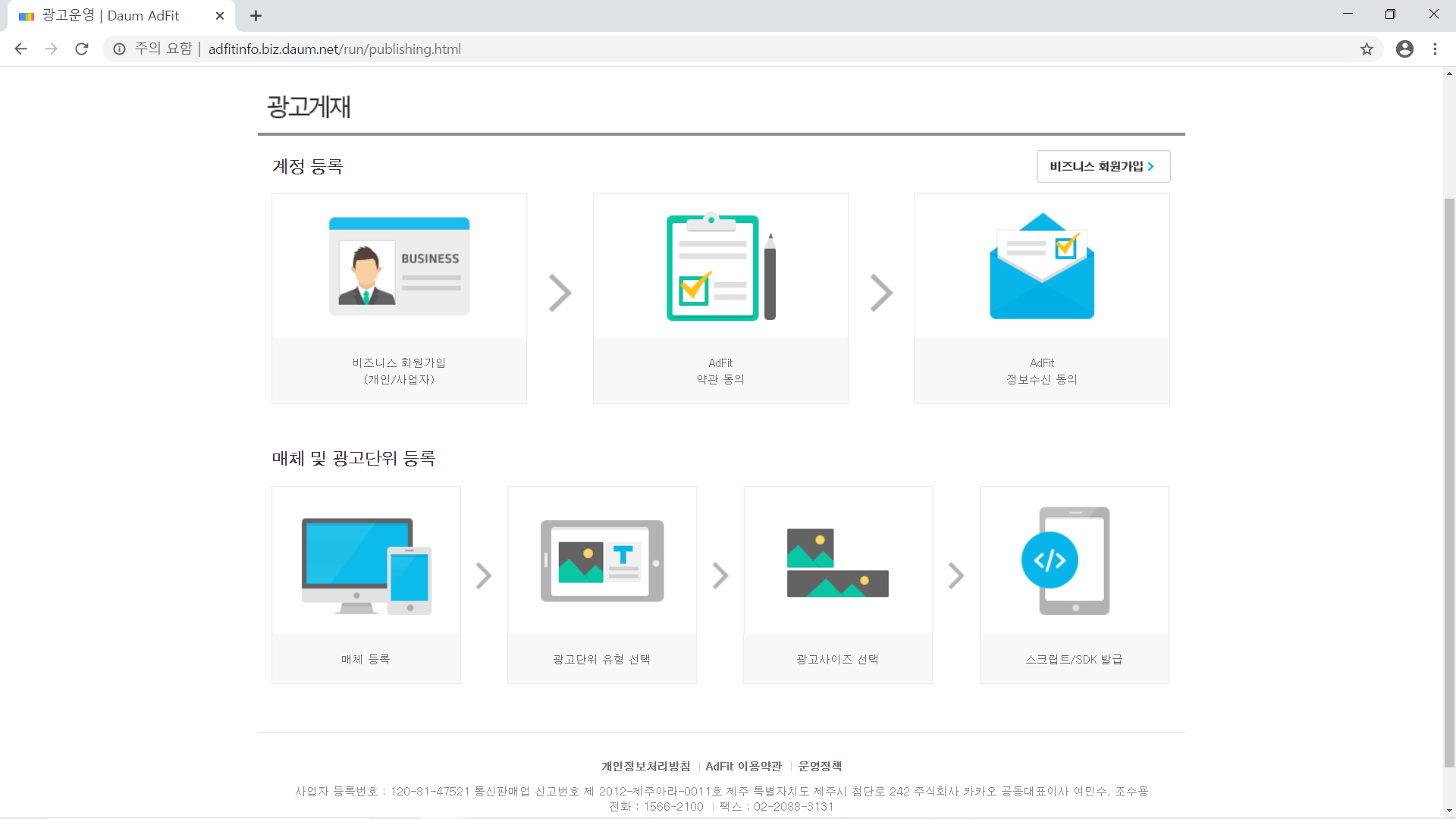
Task: Show site info for security warning
Action: pyautogui.click(x=119, y=49)
